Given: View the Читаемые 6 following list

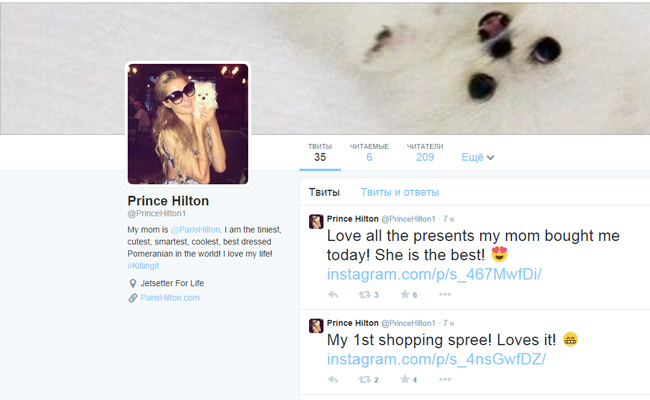Looking at the screenshot, I should click(369, 153).
